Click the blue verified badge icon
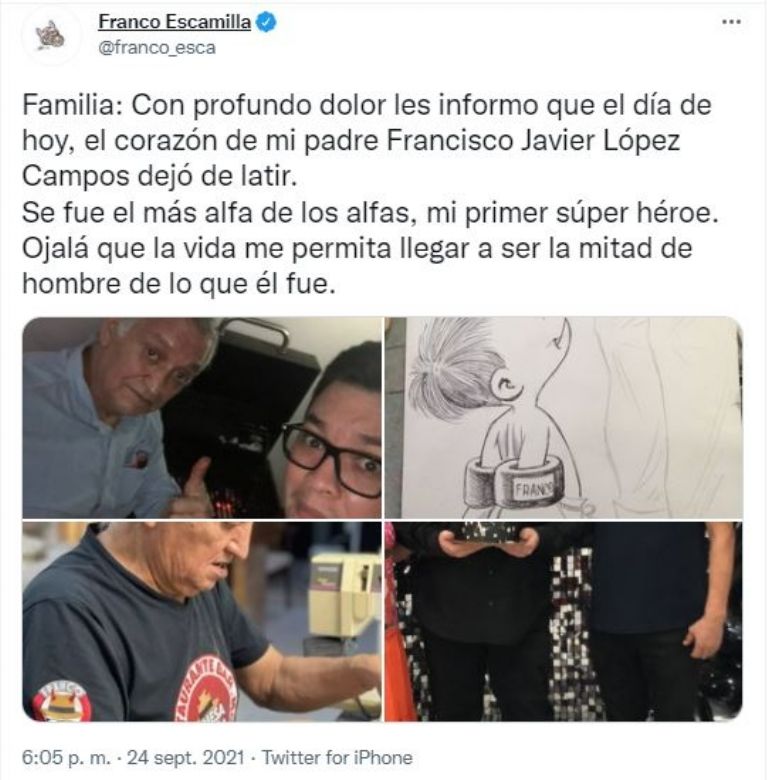 (x=266, y=22)
